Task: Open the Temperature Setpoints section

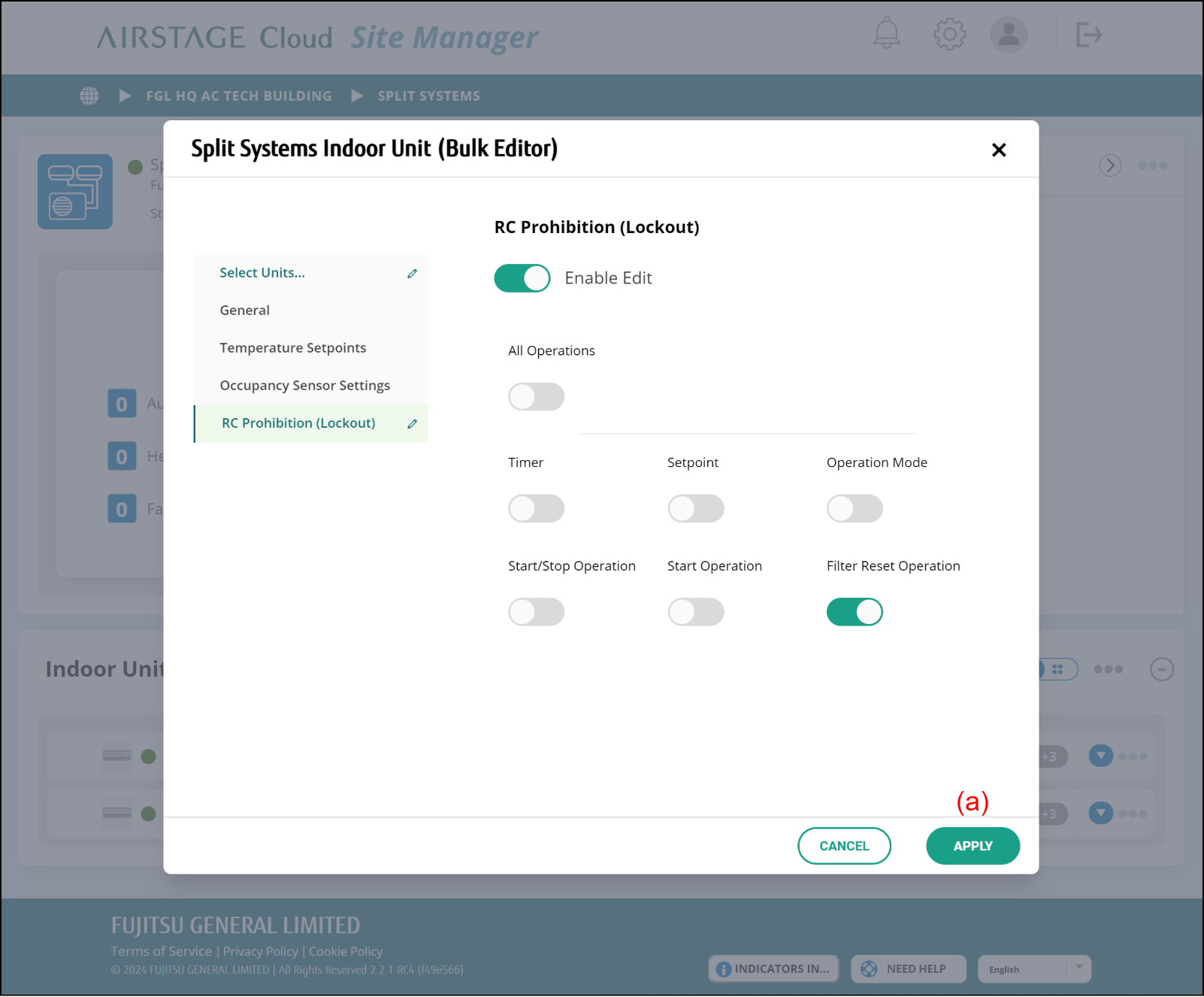Action: (293, 348)
